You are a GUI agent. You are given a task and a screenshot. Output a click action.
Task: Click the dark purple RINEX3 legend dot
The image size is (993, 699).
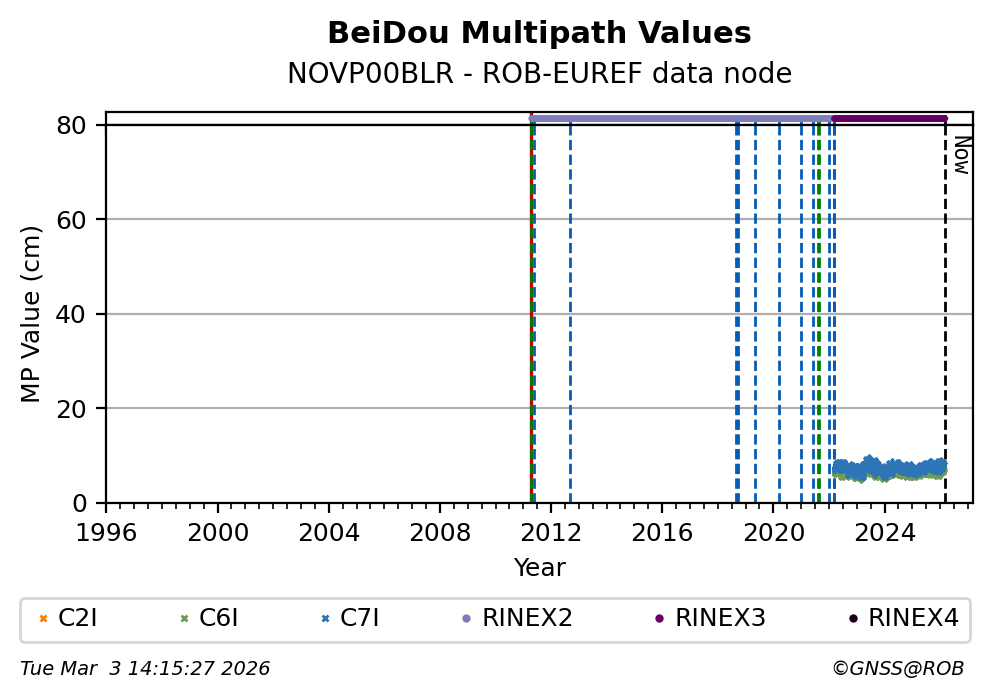(659, 619)
